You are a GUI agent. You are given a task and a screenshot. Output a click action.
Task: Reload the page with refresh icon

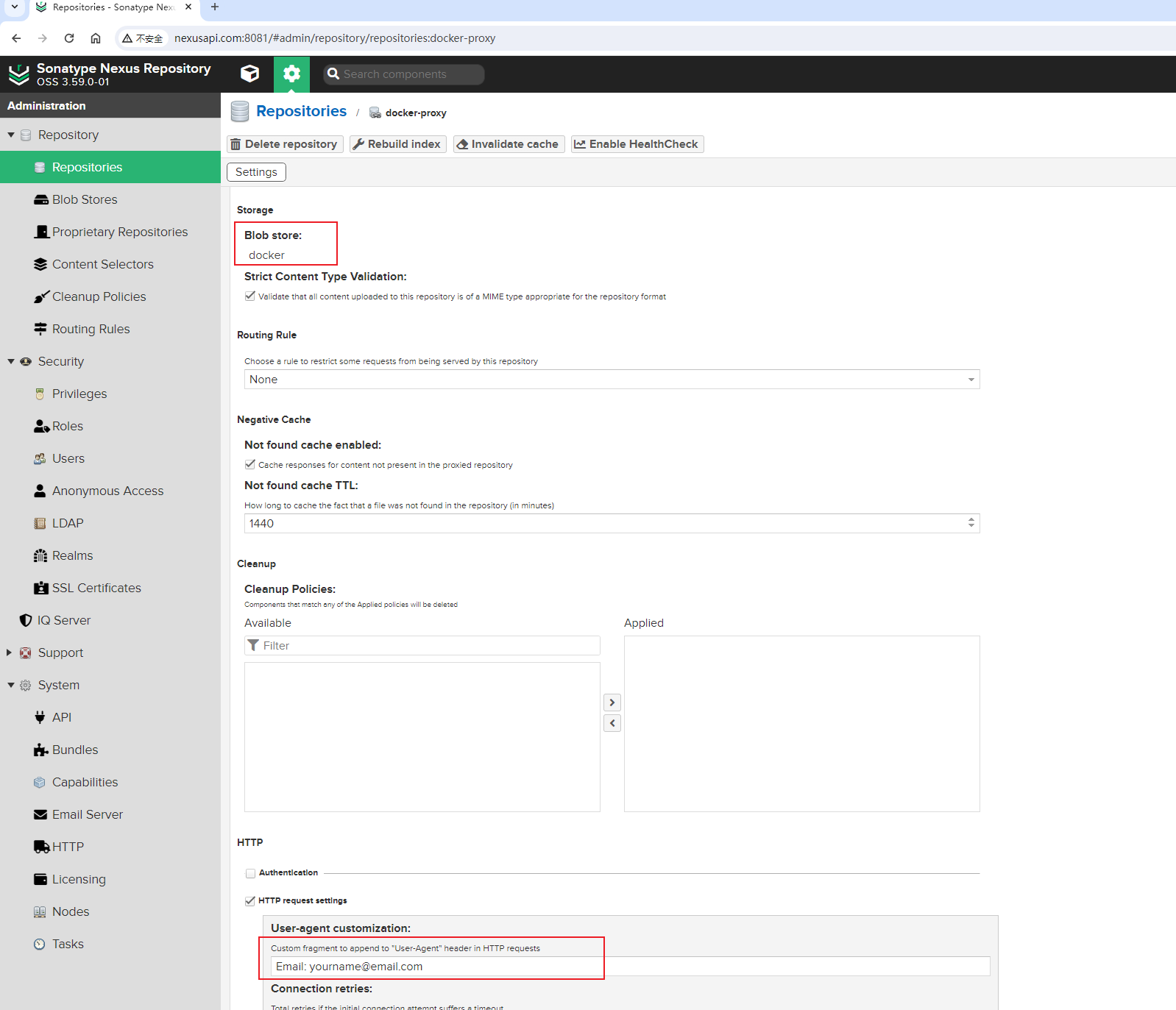pyautogui.click(x=69, y=38)
